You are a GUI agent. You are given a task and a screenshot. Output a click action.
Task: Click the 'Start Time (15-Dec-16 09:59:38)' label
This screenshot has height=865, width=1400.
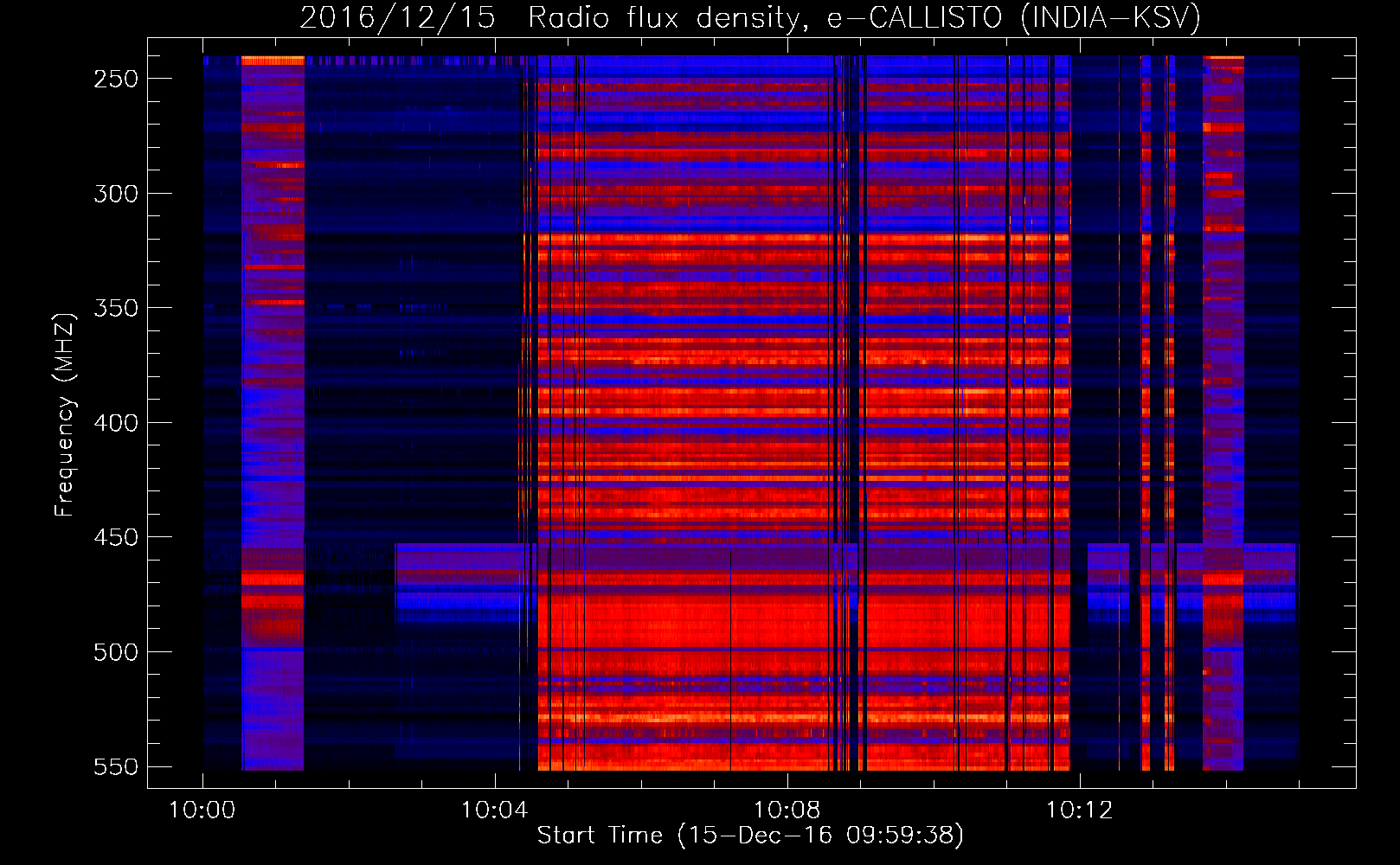coord(750,836)
